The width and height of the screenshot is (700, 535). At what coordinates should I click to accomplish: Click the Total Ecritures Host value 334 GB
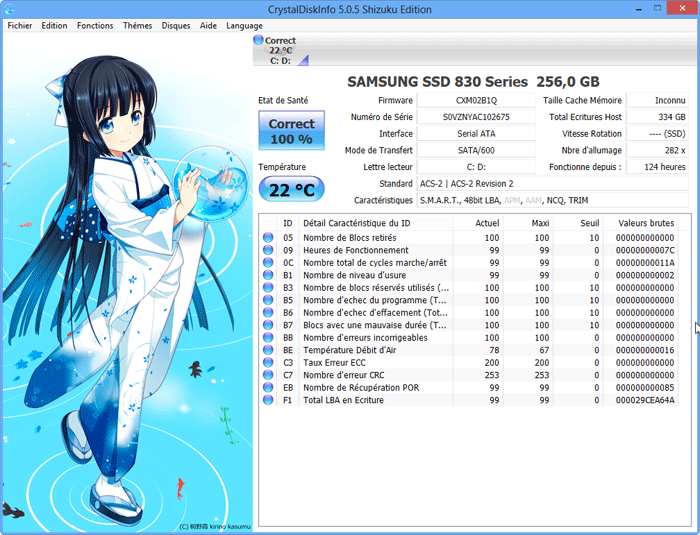coord(657,117)
